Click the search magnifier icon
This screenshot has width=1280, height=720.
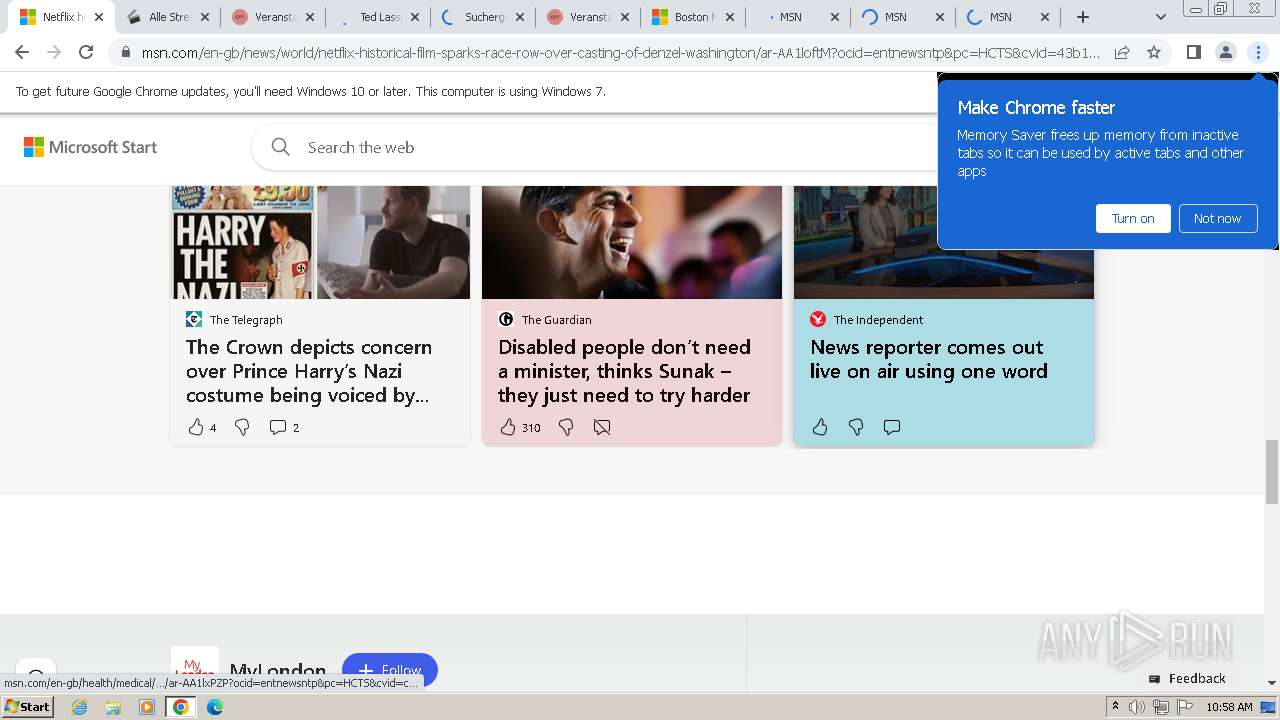pos(281,147)
